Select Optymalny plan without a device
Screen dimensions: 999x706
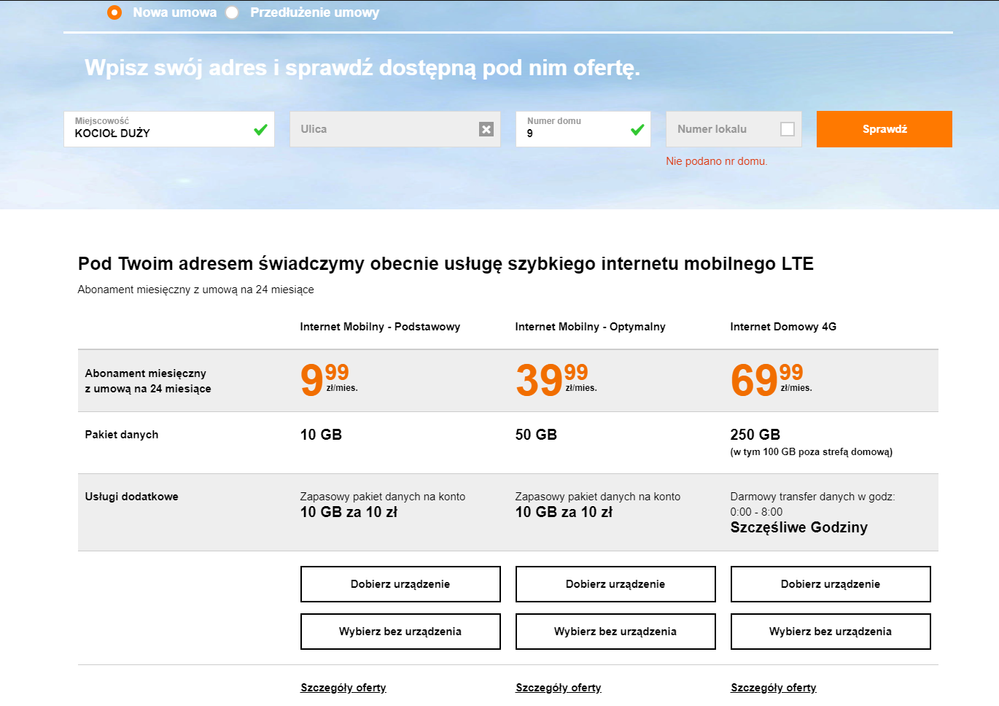click(615, 631)
